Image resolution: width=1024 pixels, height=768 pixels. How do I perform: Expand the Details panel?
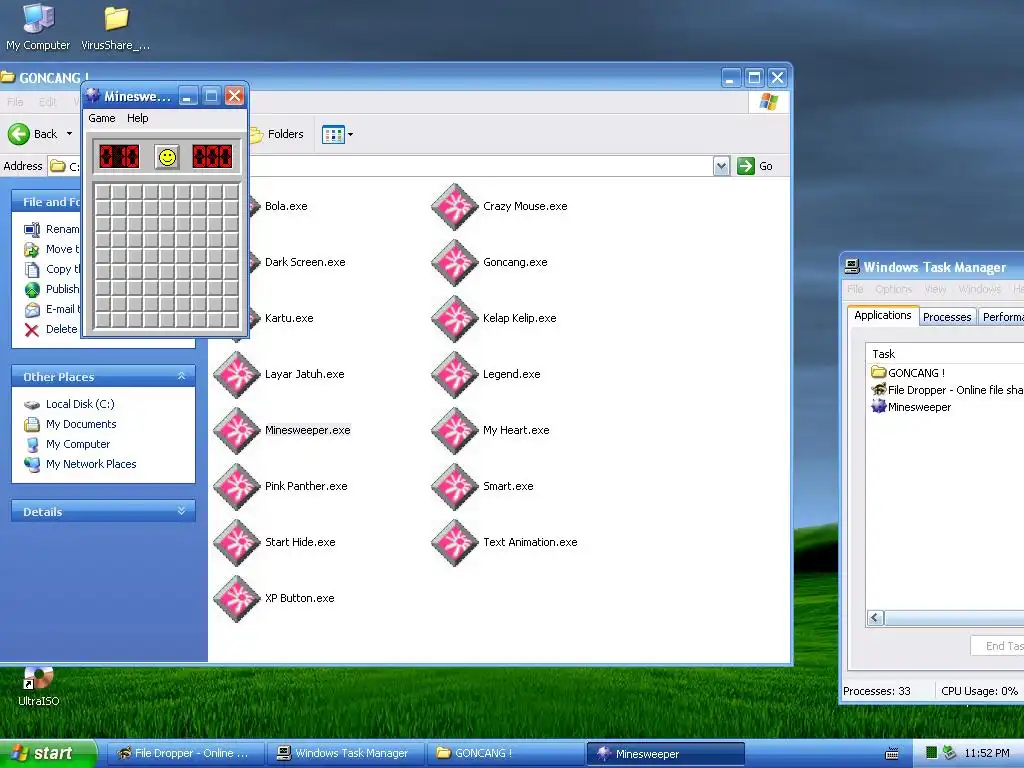182,511
